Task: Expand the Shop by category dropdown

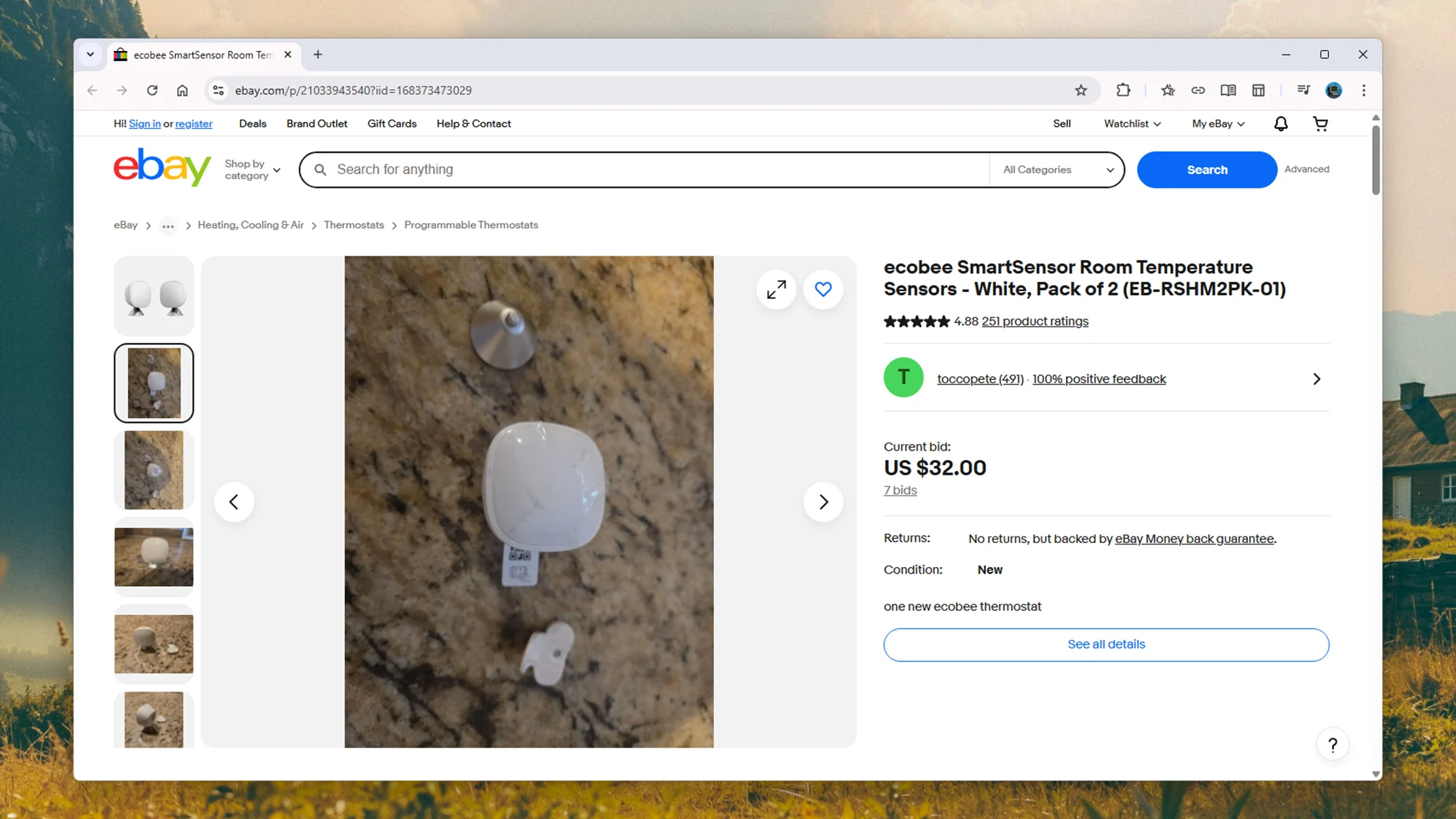Action: pyautogui.click(x=252, y=170)
